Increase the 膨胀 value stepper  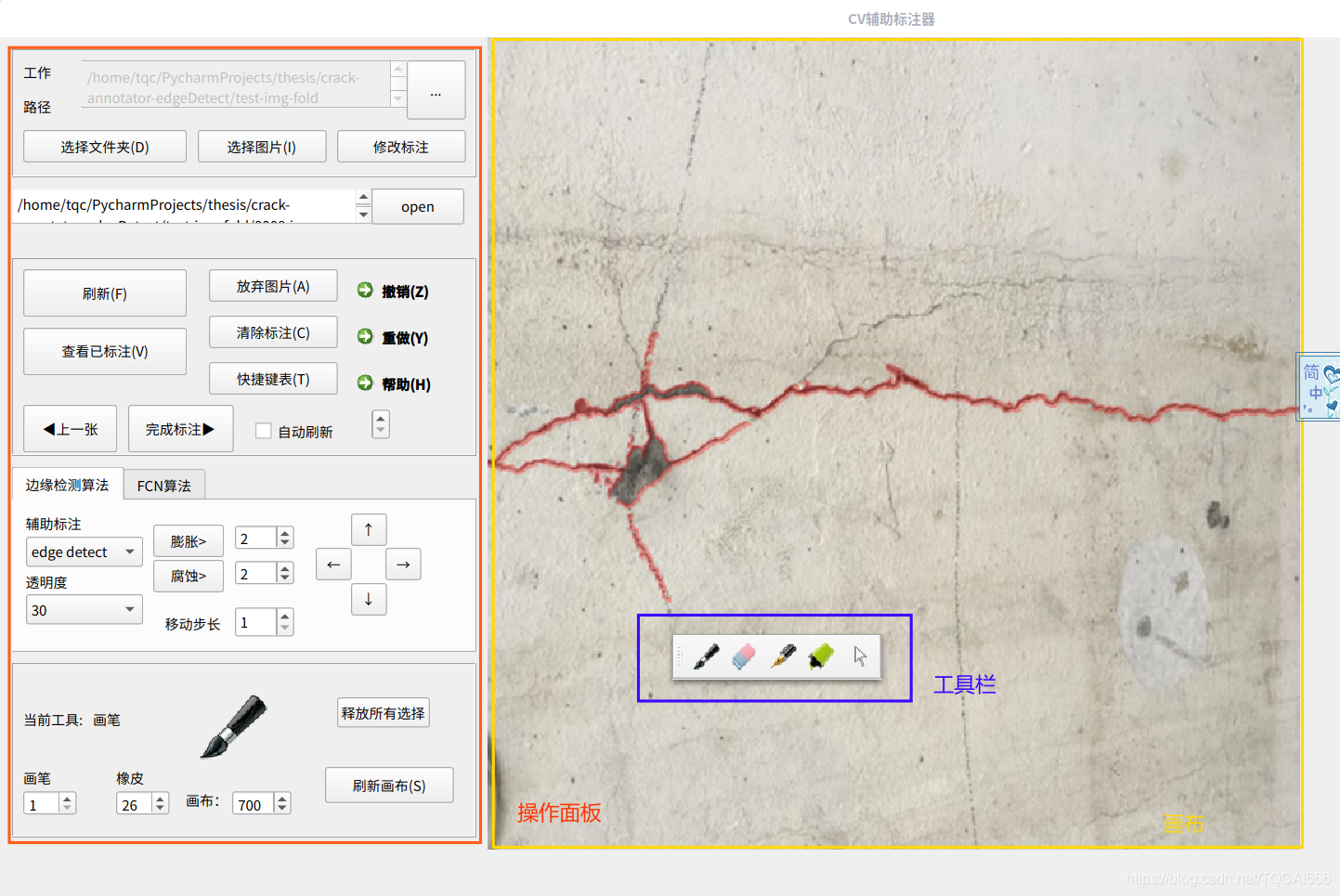285,533
